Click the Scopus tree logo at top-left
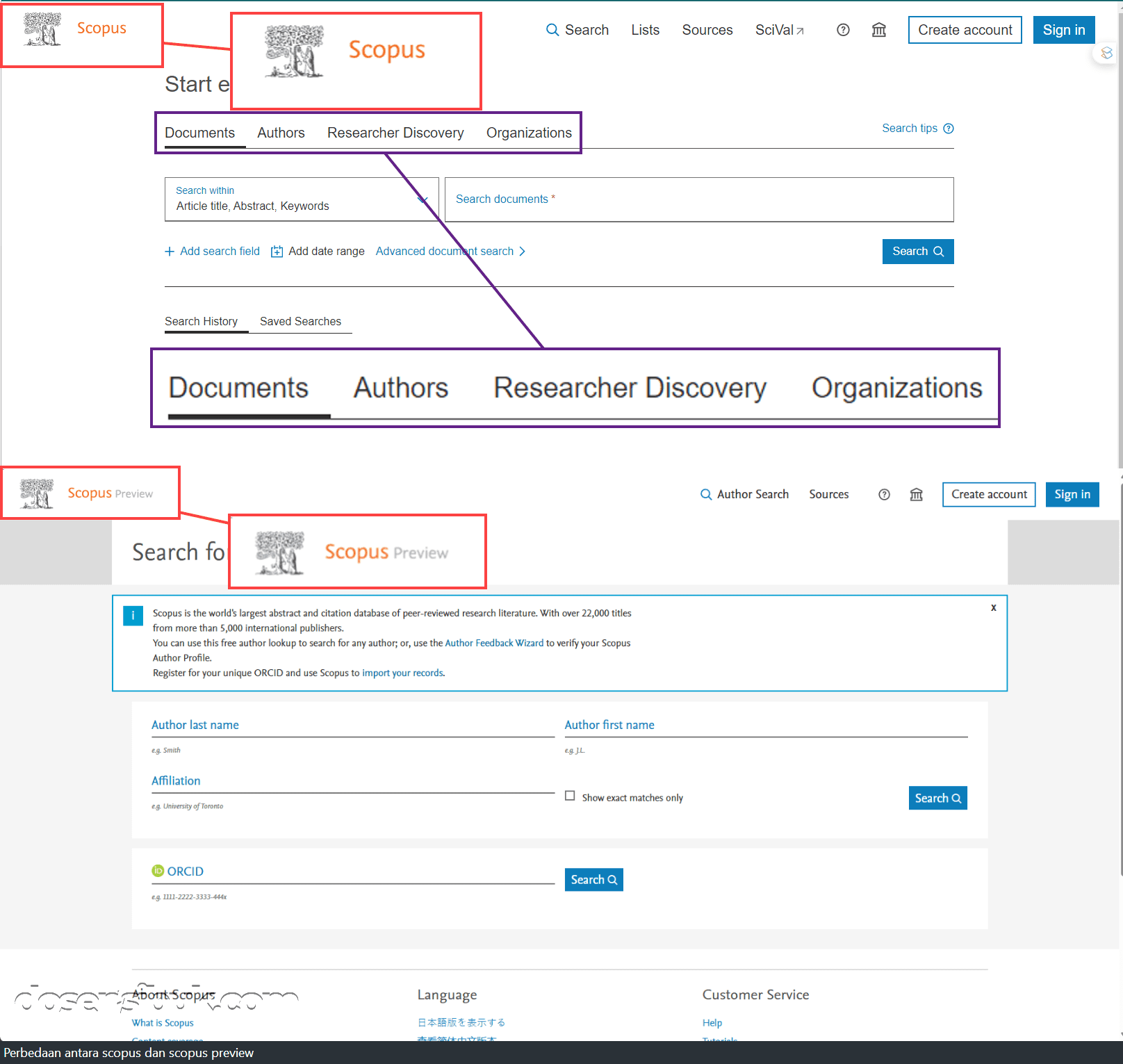The height and width of the screenshot is (1064, 1123). [42, 29]
